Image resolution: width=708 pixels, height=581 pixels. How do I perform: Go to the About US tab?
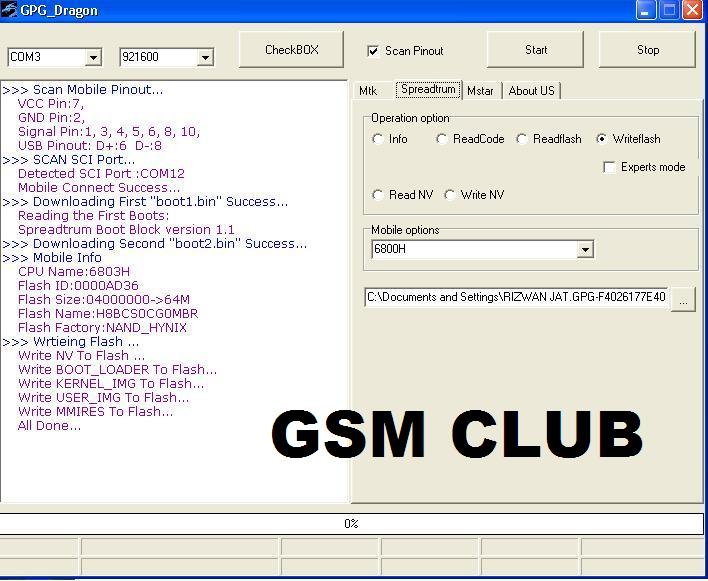pyautogui.click(x=531, y=91)
